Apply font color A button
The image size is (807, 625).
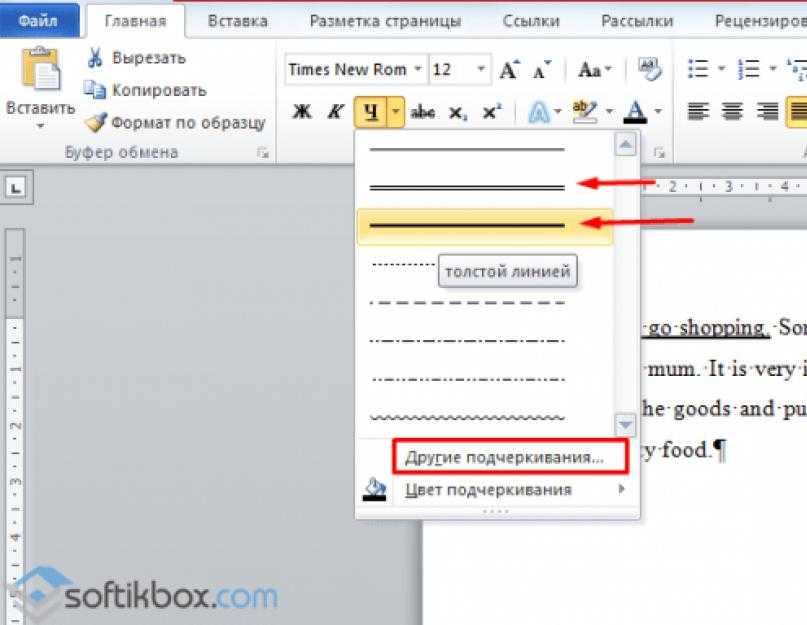(x=635, y=111)
